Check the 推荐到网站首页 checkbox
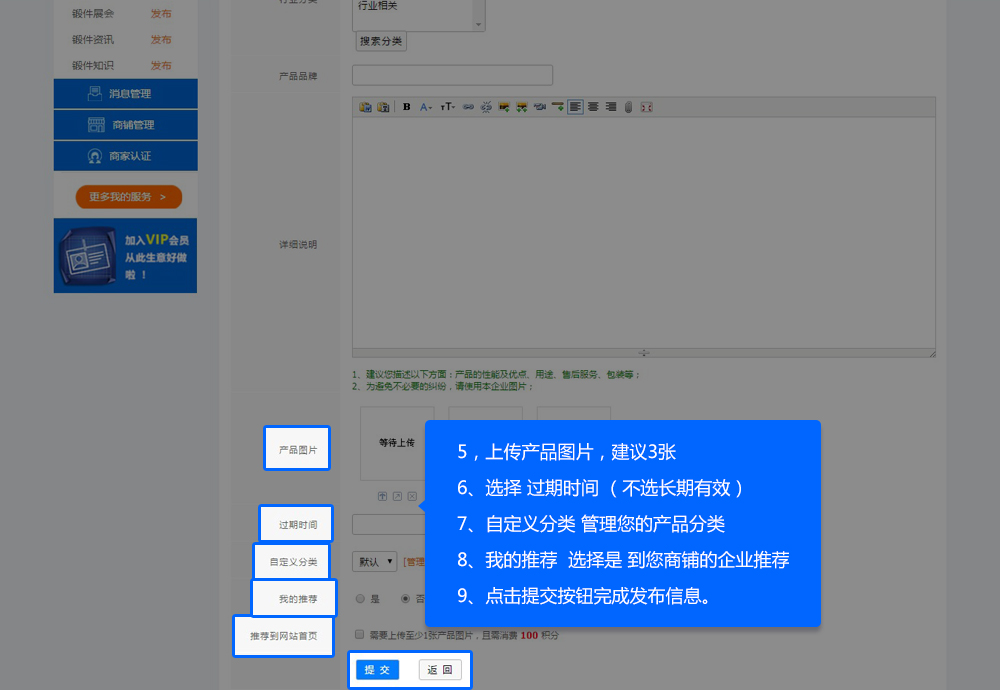 point(360,635)
